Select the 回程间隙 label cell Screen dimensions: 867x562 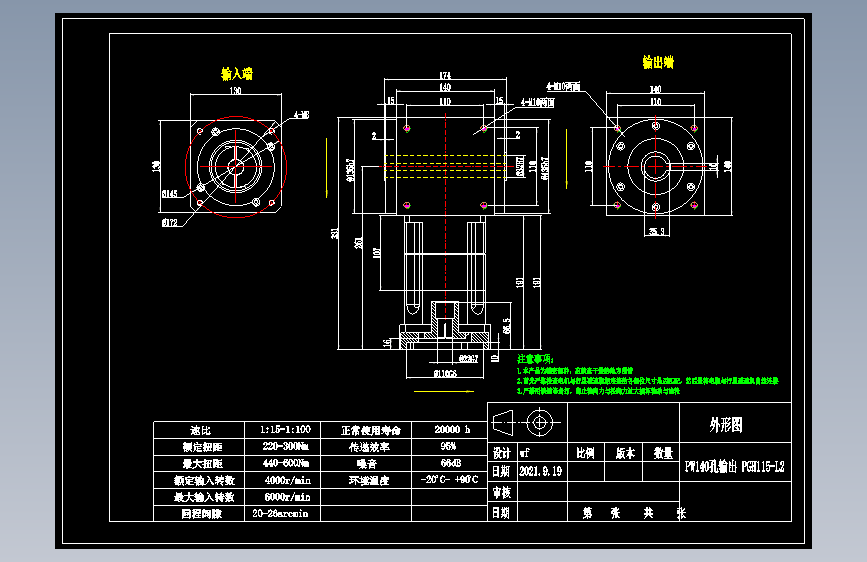tap(201, 514)
